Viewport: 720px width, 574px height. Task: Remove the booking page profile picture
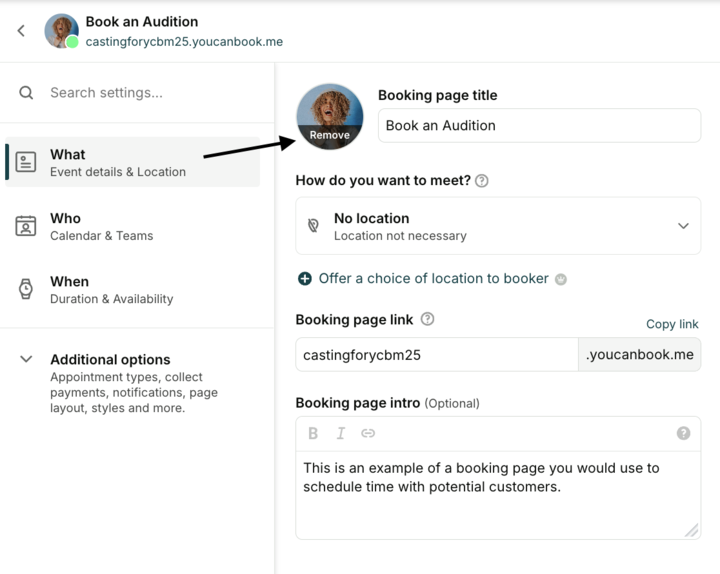[330, 135]
